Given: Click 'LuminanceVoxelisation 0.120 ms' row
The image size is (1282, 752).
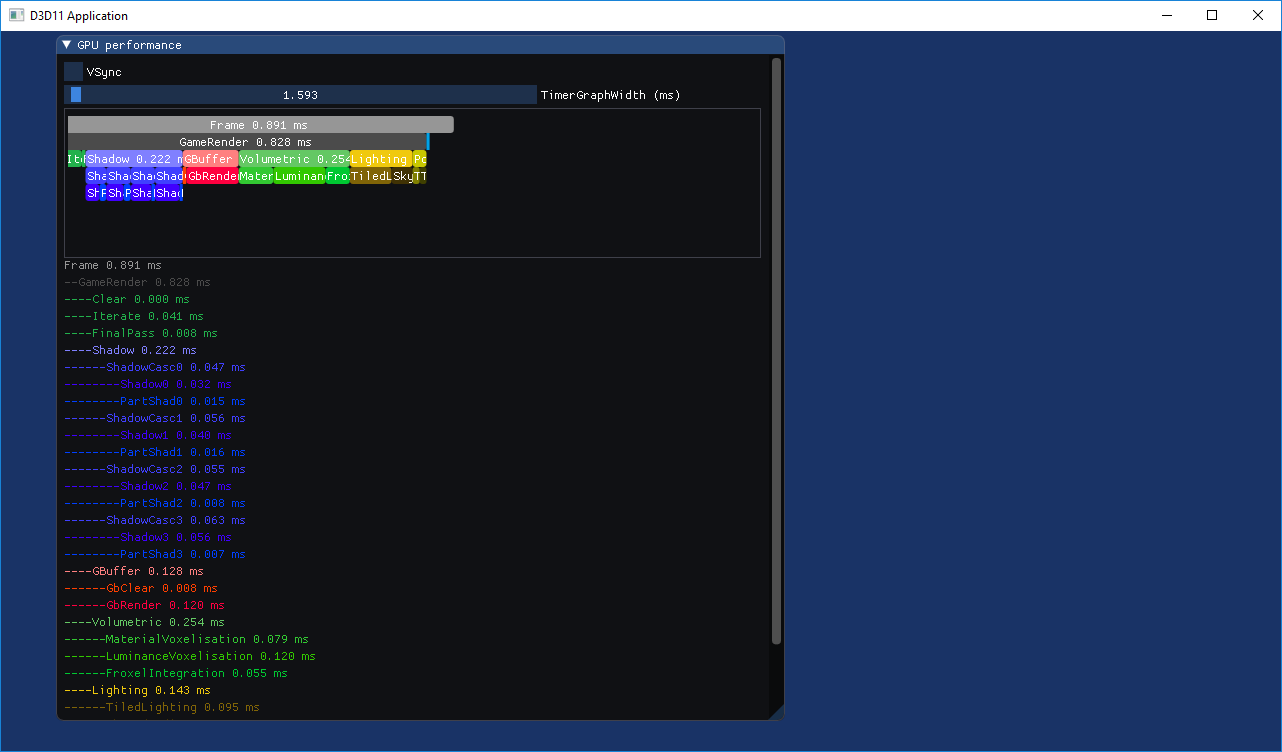Looking at the screenshot, I should coord(190,656).
